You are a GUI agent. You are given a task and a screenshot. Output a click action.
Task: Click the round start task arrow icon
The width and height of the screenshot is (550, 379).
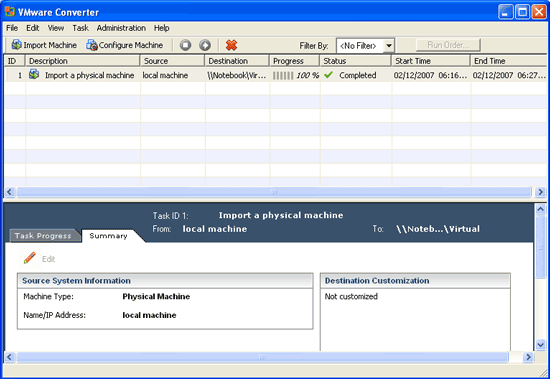[205, 45]
